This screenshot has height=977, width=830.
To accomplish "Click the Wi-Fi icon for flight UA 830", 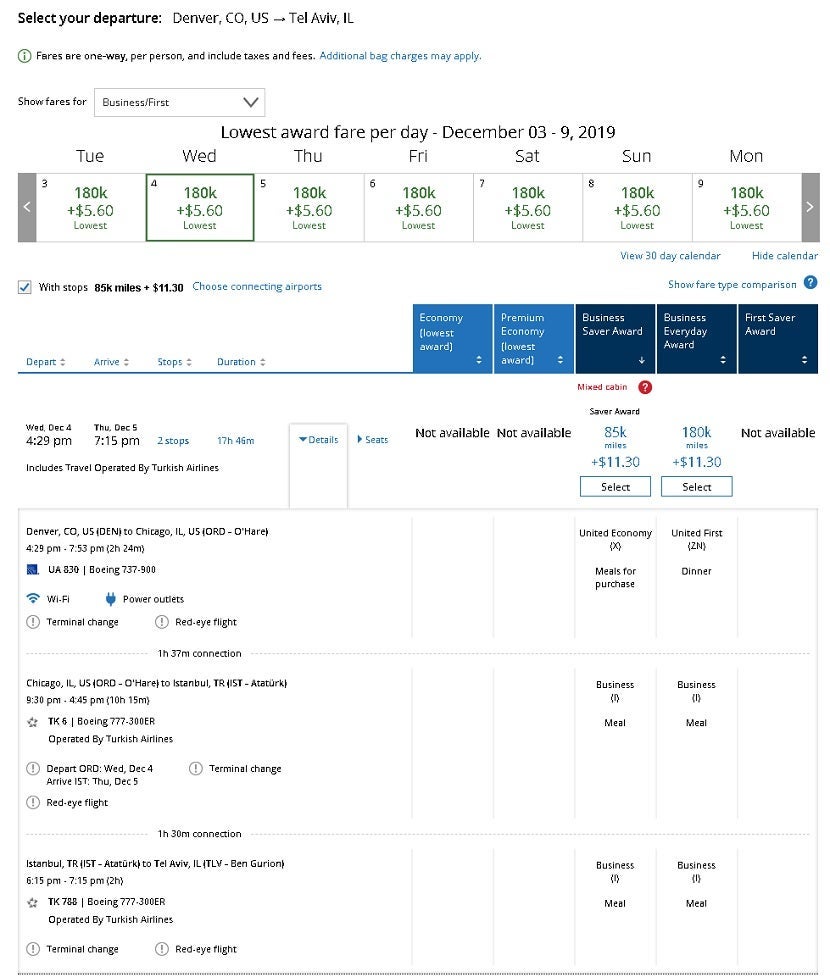I will tap(33, 599).
